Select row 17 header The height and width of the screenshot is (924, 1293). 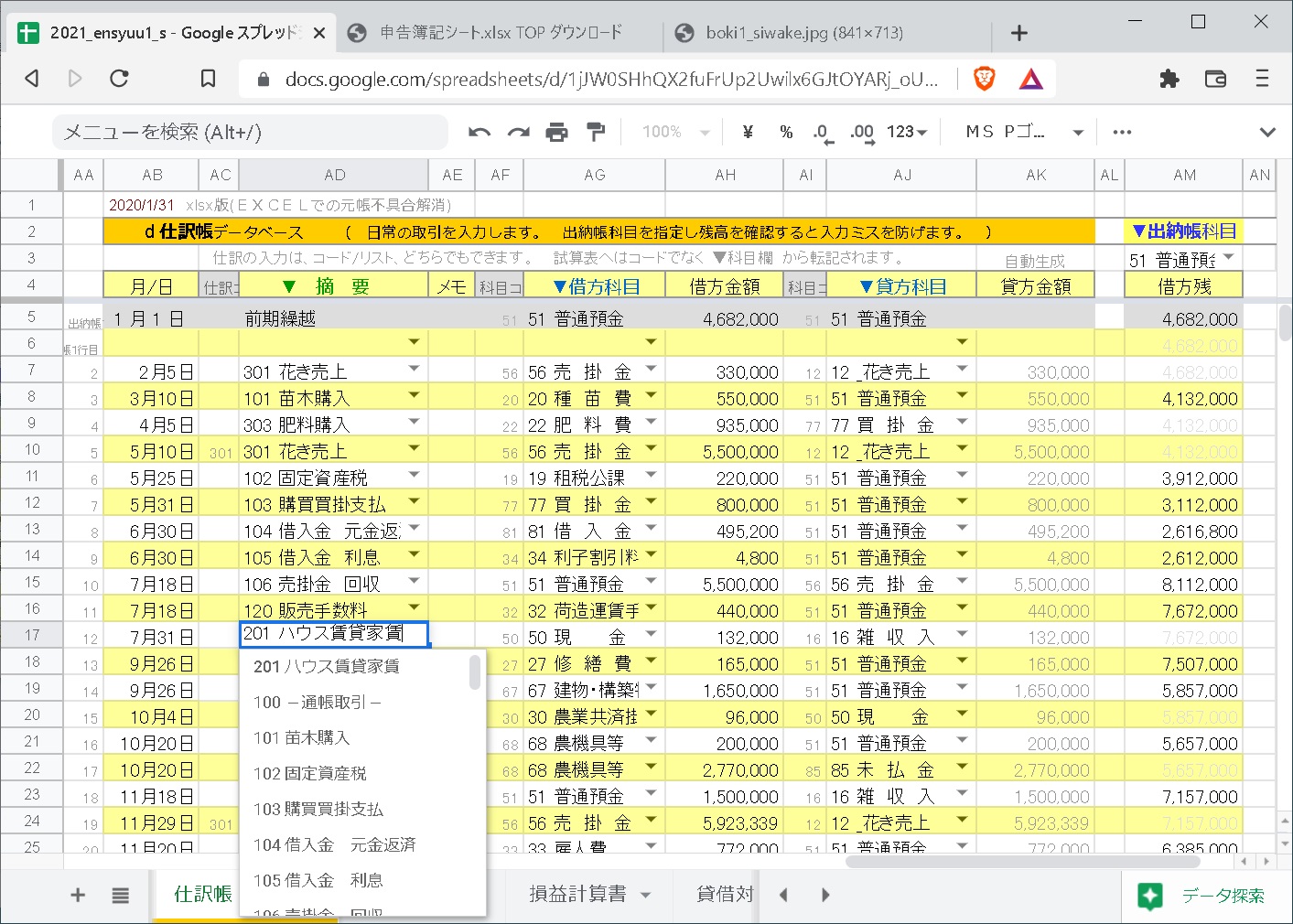pyautogui.click(x=32, y=635)
